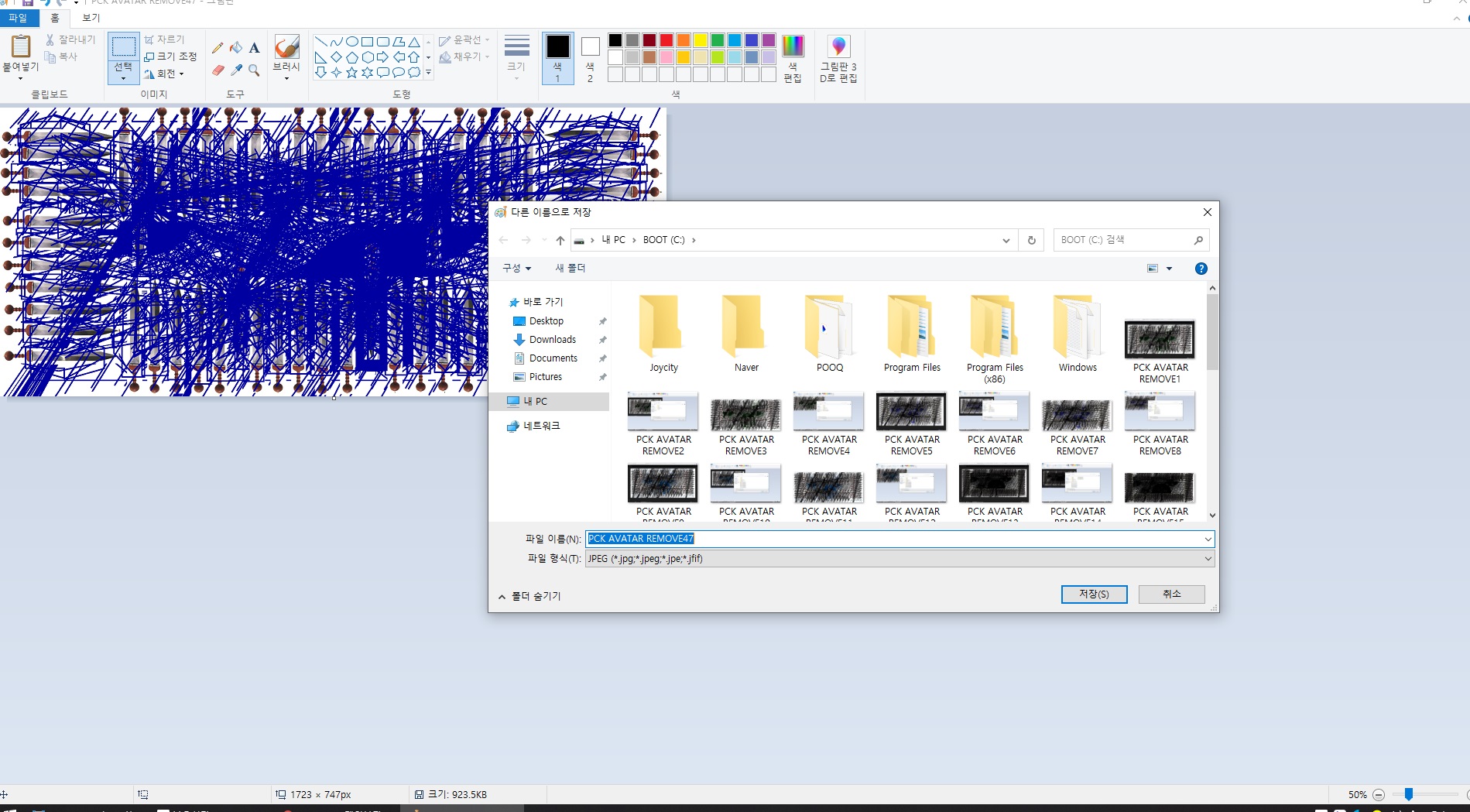Switch to the View (보기) ribbon tab
1470x812 pixels.
coord(91,18)
